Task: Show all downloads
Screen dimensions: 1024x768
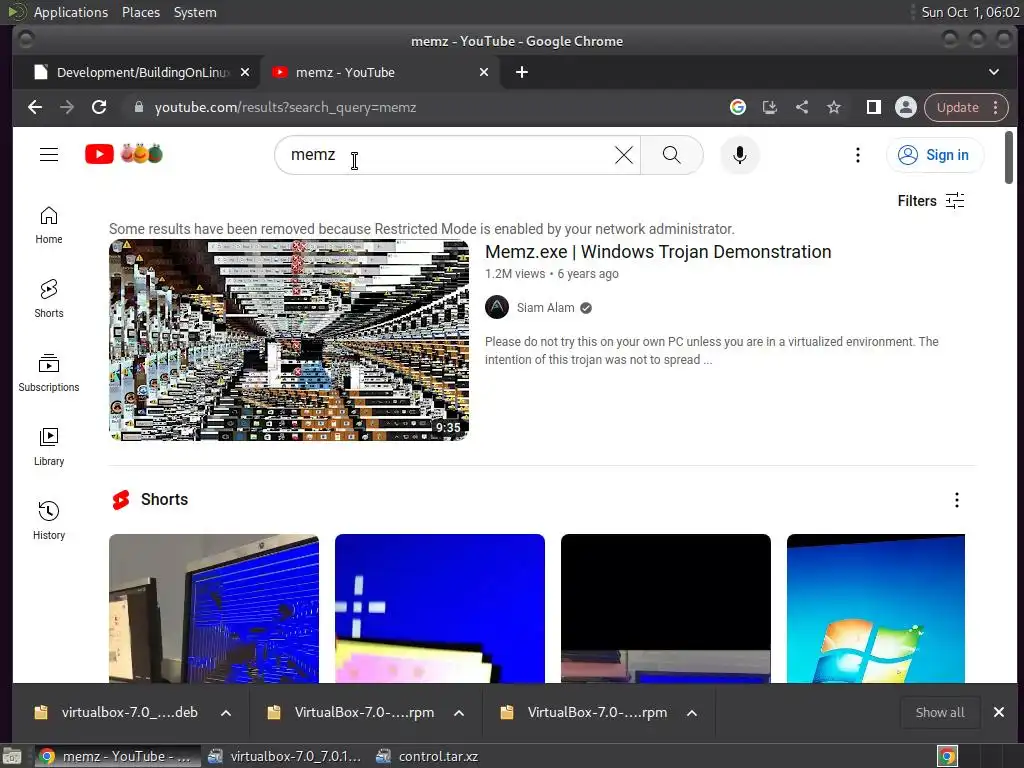Action: click(940, 712)
